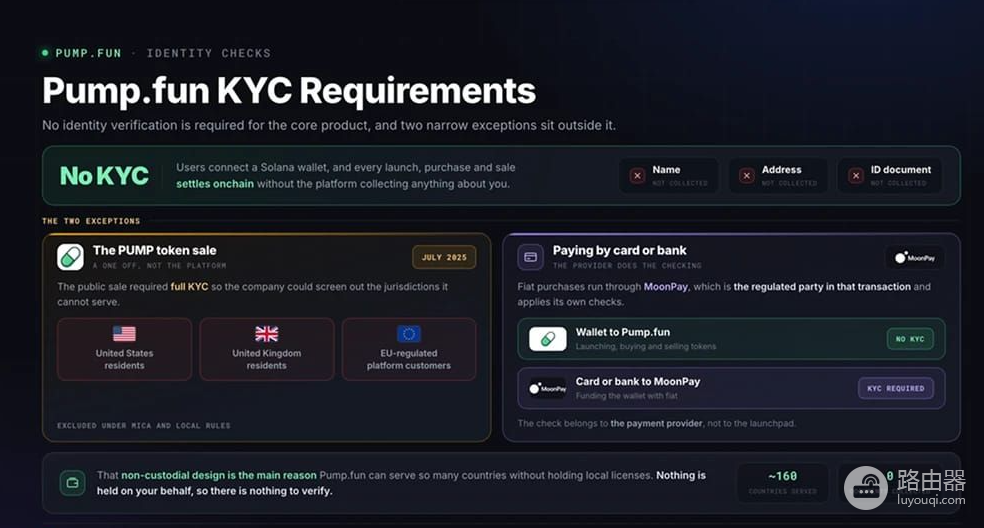Click the United Kingdom residents tile
Image resolution: width=984 pixels, height=528 pixels.
click(x=267, y=349)
